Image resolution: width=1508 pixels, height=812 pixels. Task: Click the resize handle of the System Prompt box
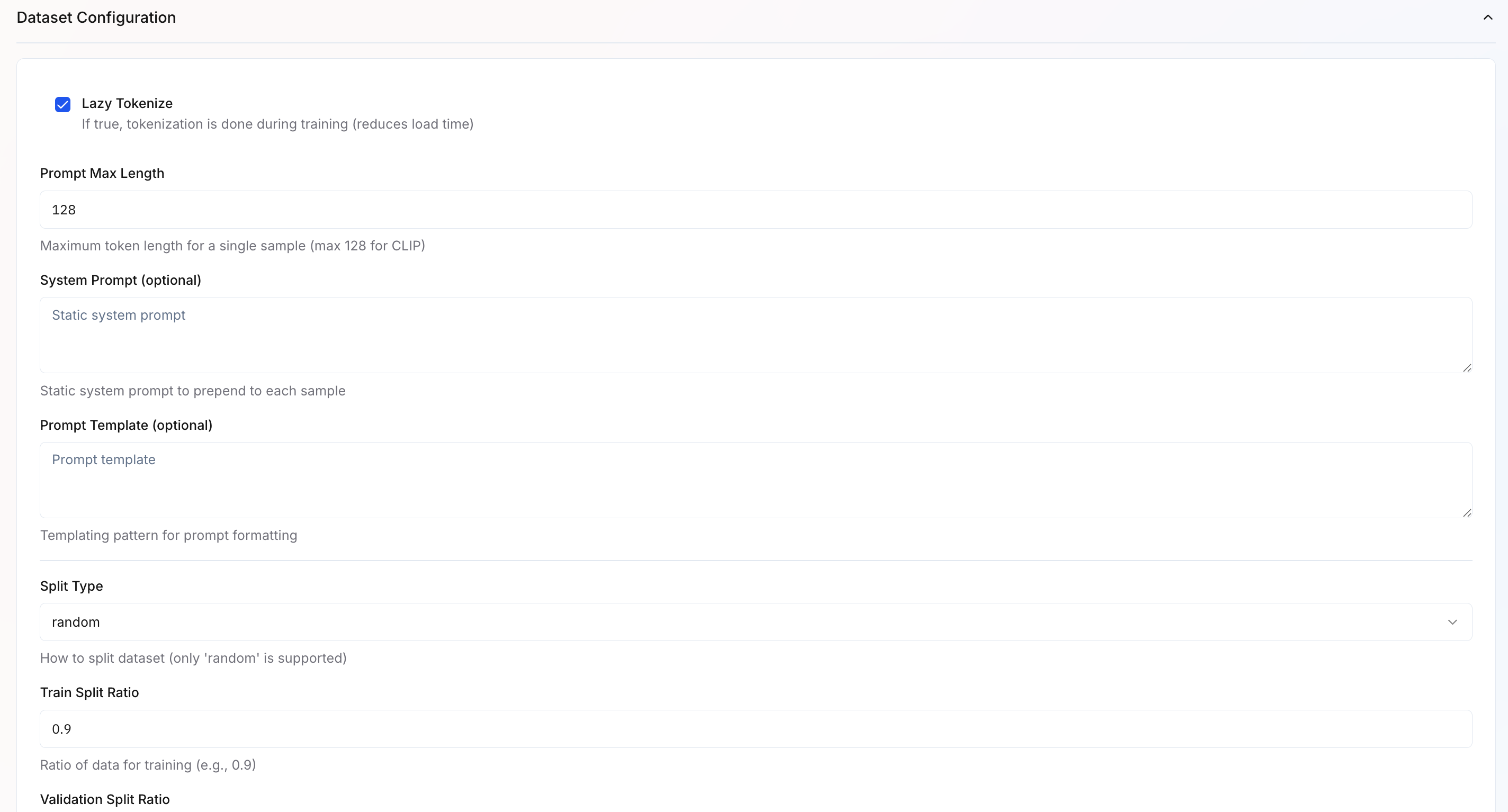[1468, 368]
